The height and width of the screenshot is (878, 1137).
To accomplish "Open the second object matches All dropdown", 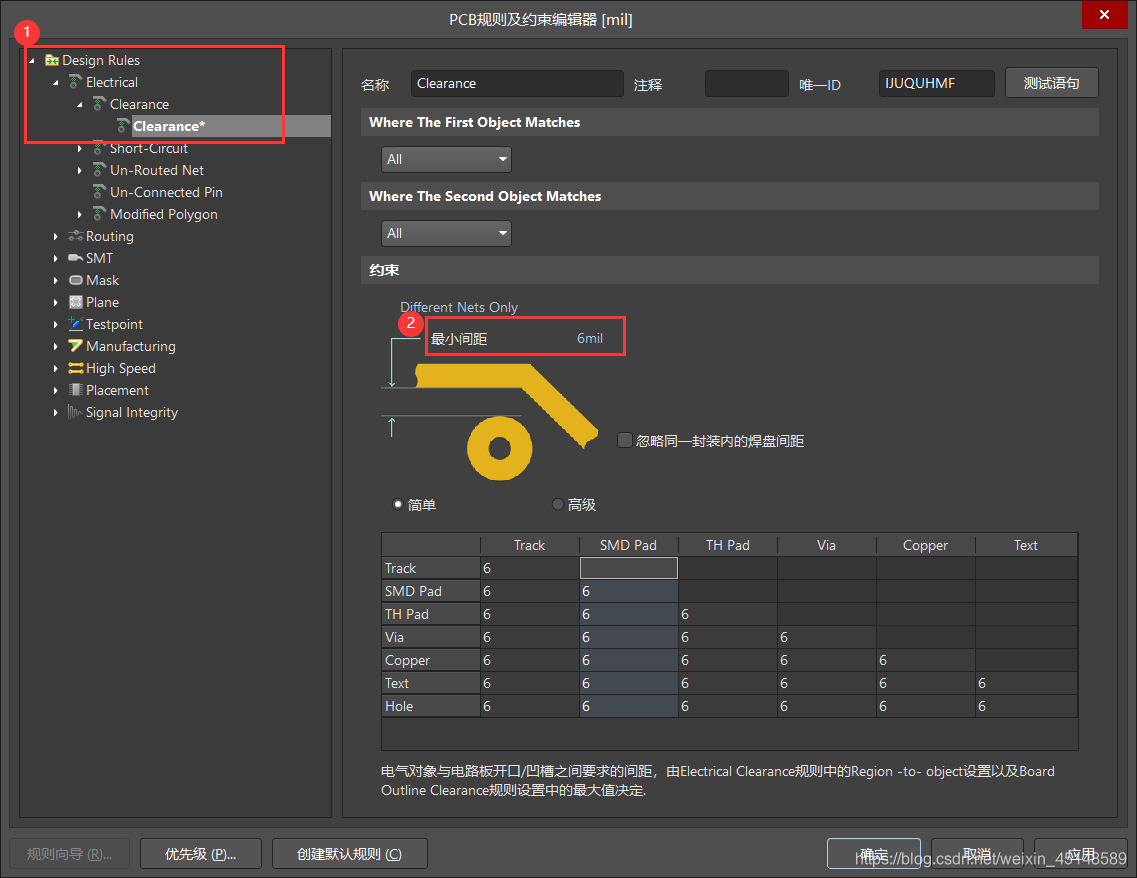I will point(446,233).
